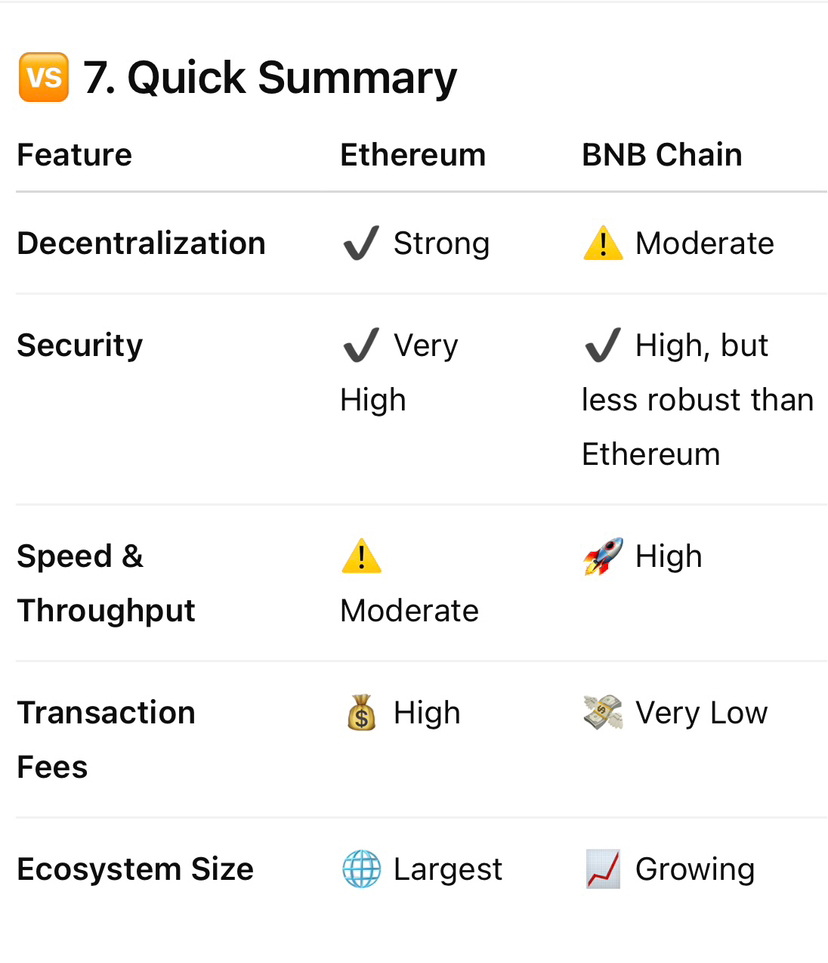
Task: Click the rising chart emoji beside Growing
Action: coord(603,869)
